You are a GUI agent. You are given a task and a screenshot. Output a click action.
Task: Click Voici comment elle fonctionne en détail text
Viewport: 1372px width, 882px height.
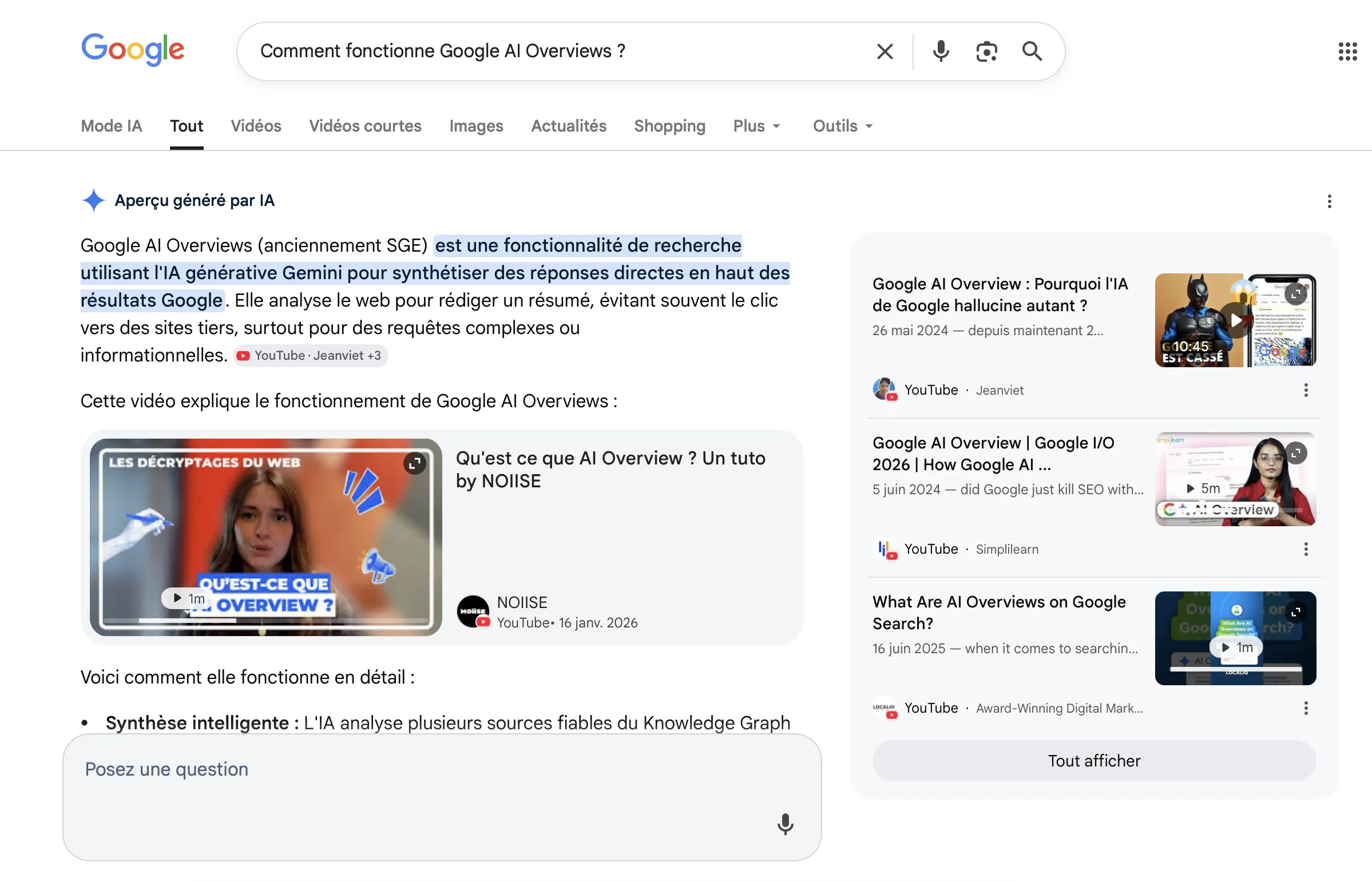pos(248,677)
